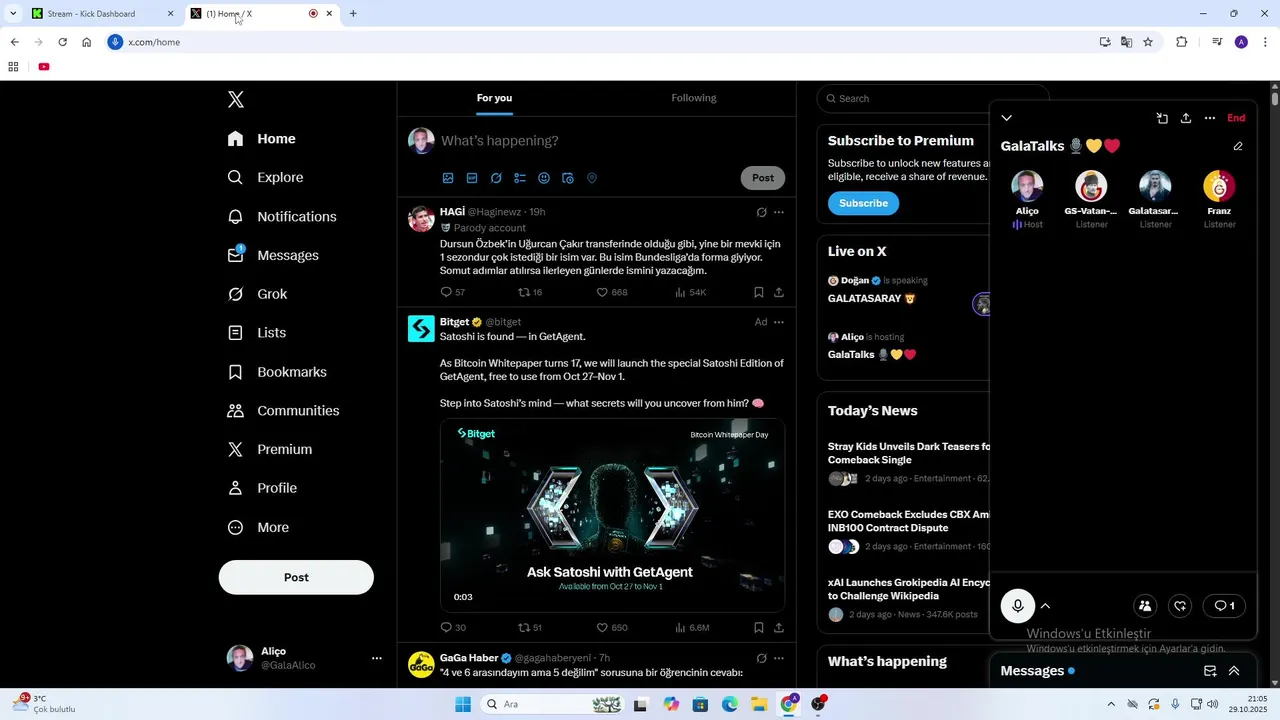Image resolution: width=1280 pixels, height=720 pixels.
Task: Open more options on HAGİ post
Action: point(779,212)
